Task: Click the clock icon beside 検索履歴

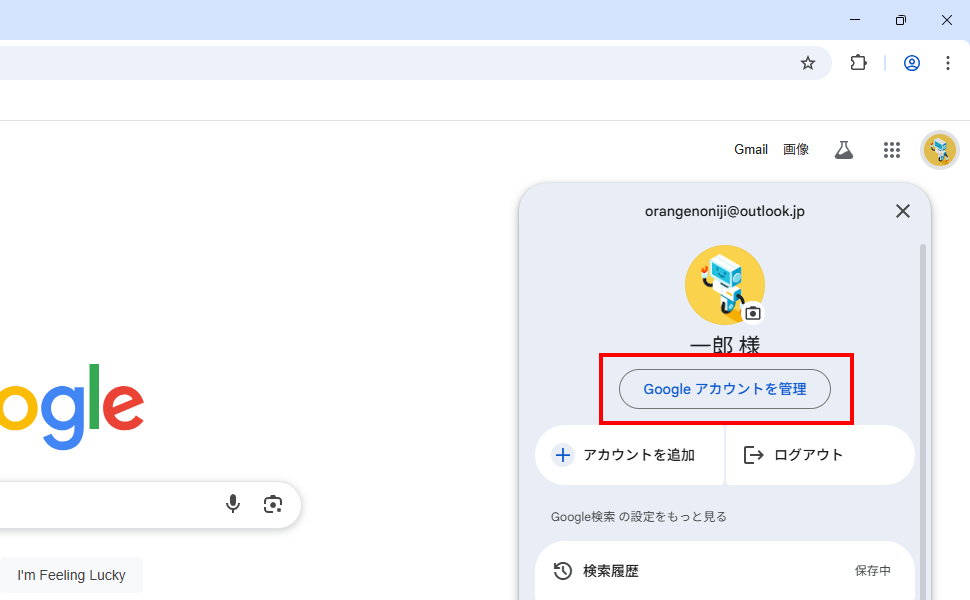Action: (x=562, y=570)
